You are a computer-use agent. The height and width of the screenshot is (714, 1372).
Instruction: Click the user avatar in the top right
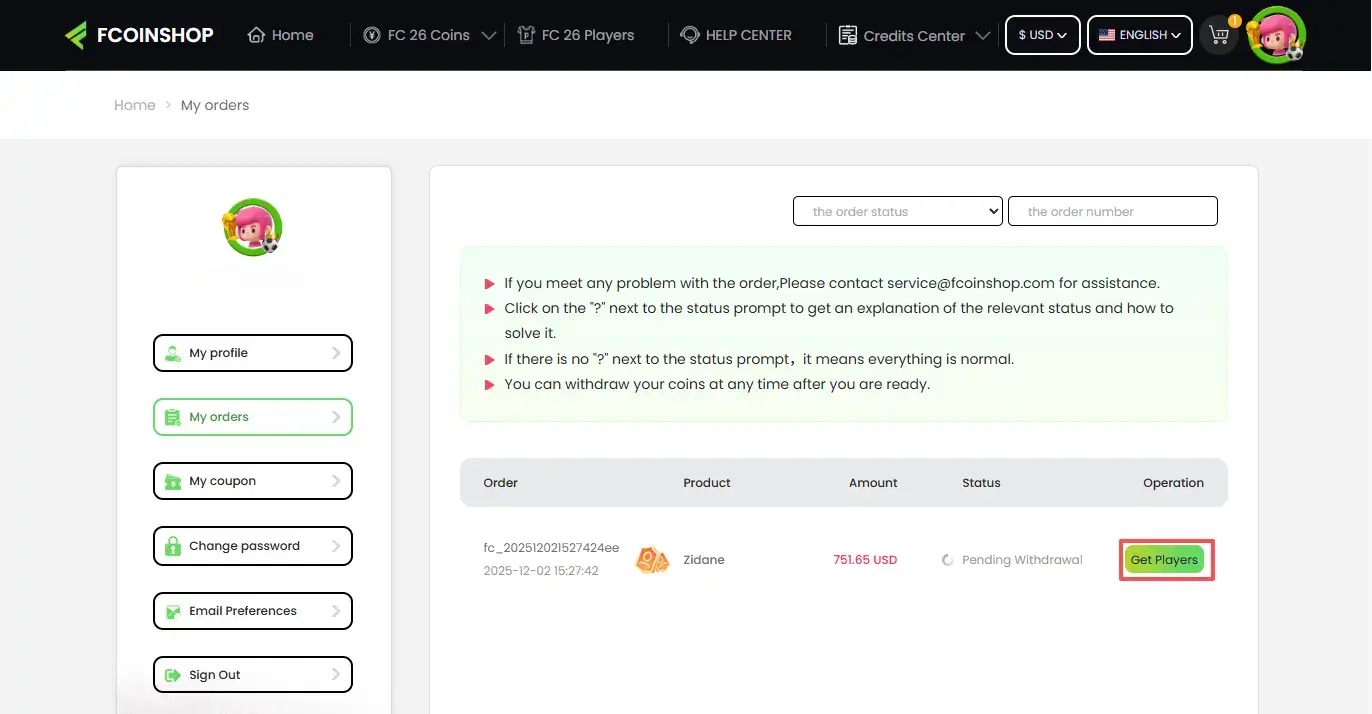[1277, 35]
